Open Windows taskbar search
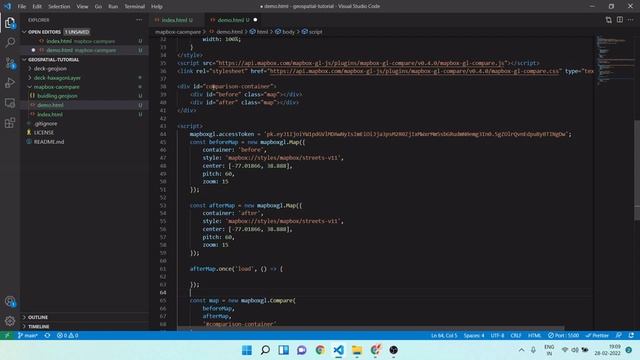Screen dimensions: 640x360 coord(265,350)
